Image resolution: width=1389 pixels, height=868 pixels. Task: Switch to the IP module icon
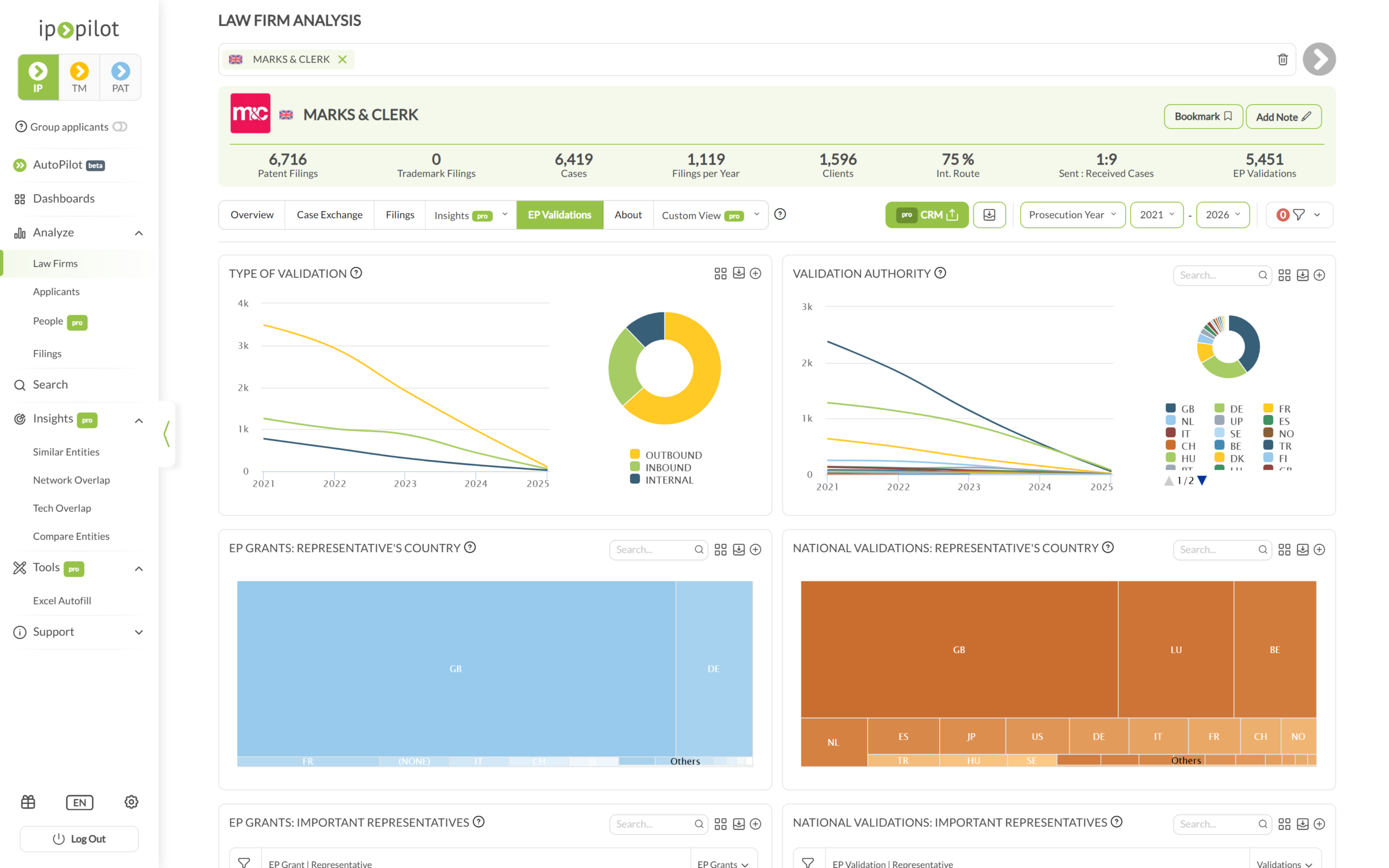point(38,77)
